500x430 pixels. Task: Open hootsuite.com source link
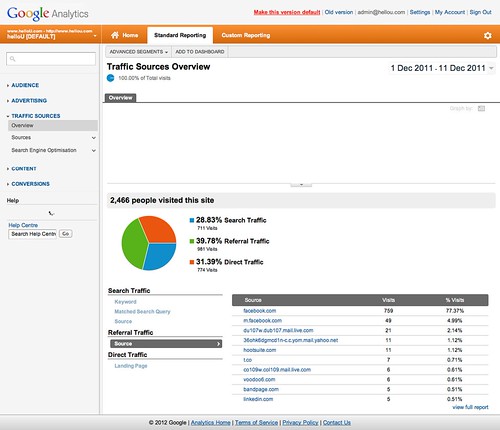tap(260, 350)
